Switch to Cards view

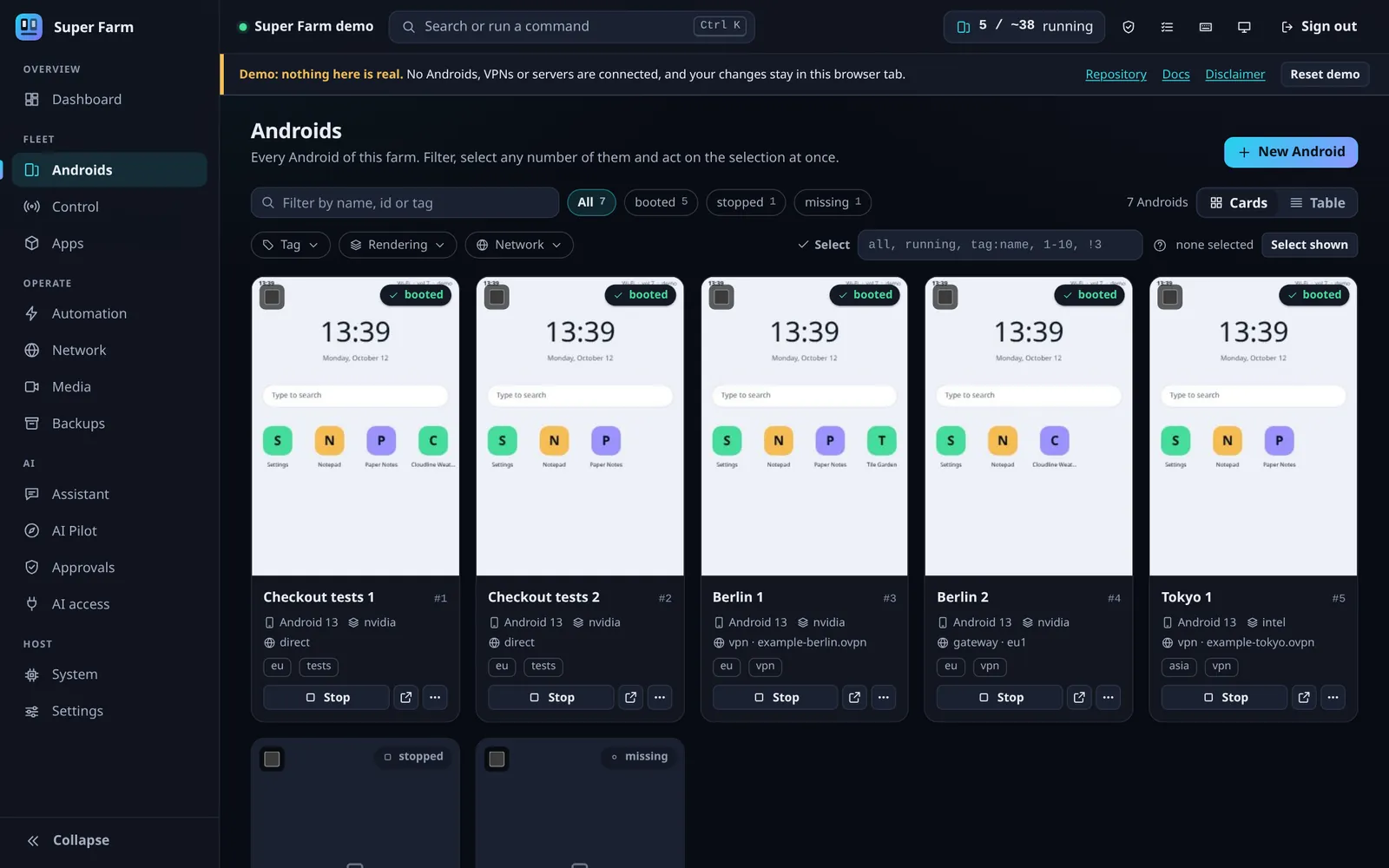click(x=1239, y=203)
